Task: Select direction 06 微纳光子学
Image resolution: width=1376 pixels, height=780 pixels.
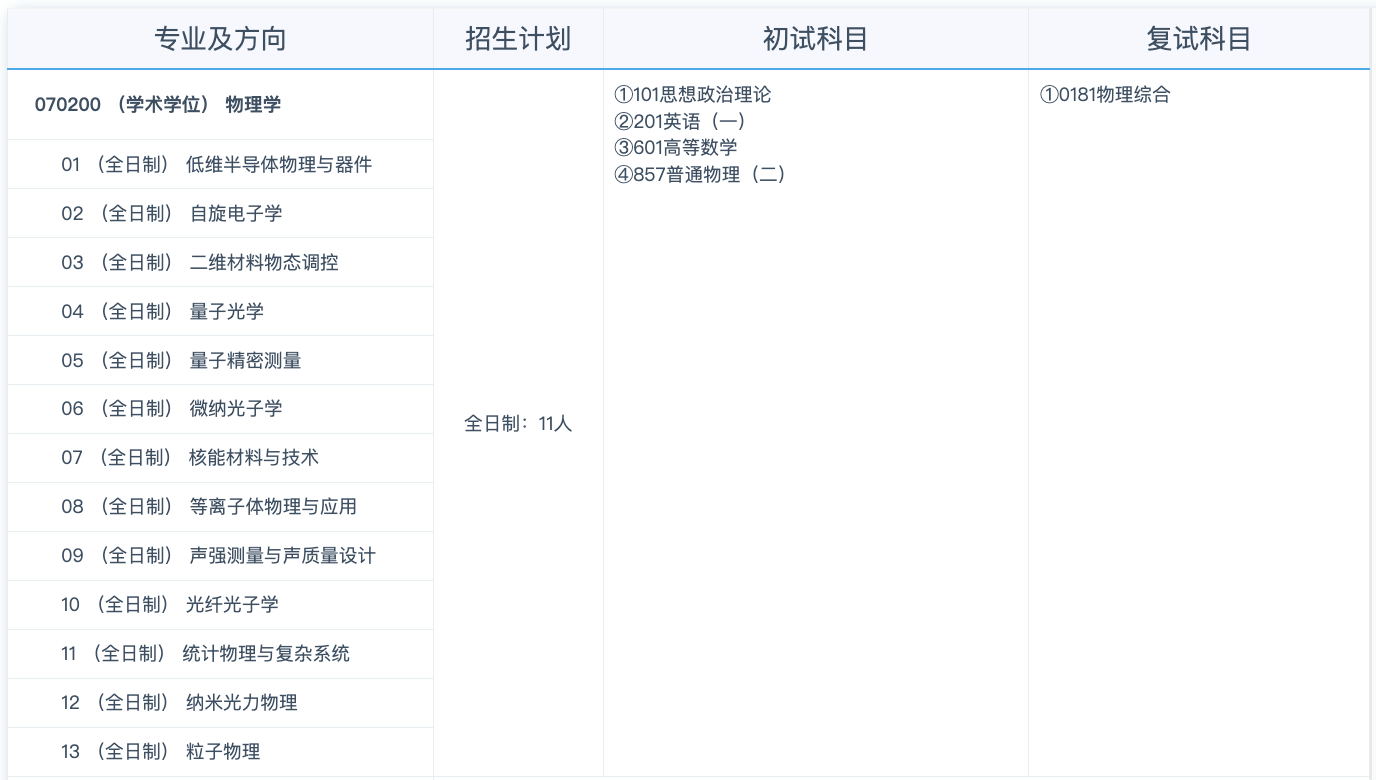Action: (x=220, y=410)
